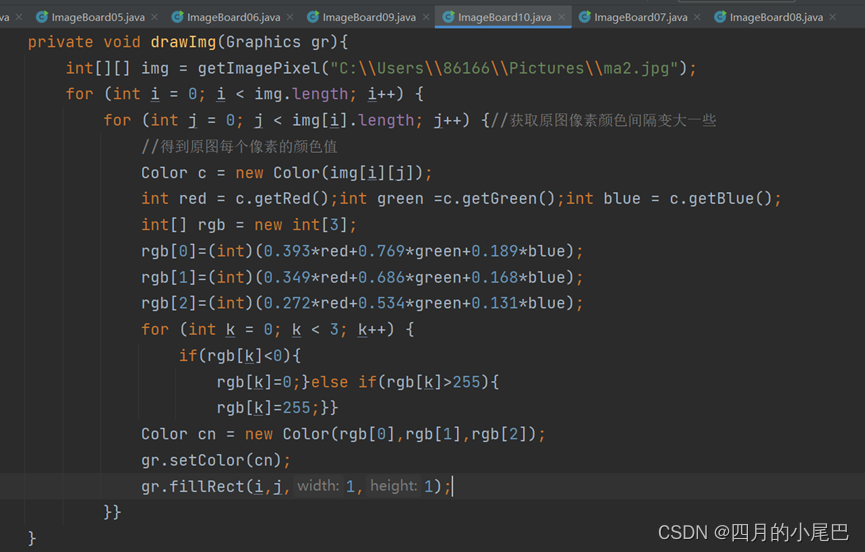
Task: Click the width parameter hint in fillRect
Action: [x=318, y=486]
